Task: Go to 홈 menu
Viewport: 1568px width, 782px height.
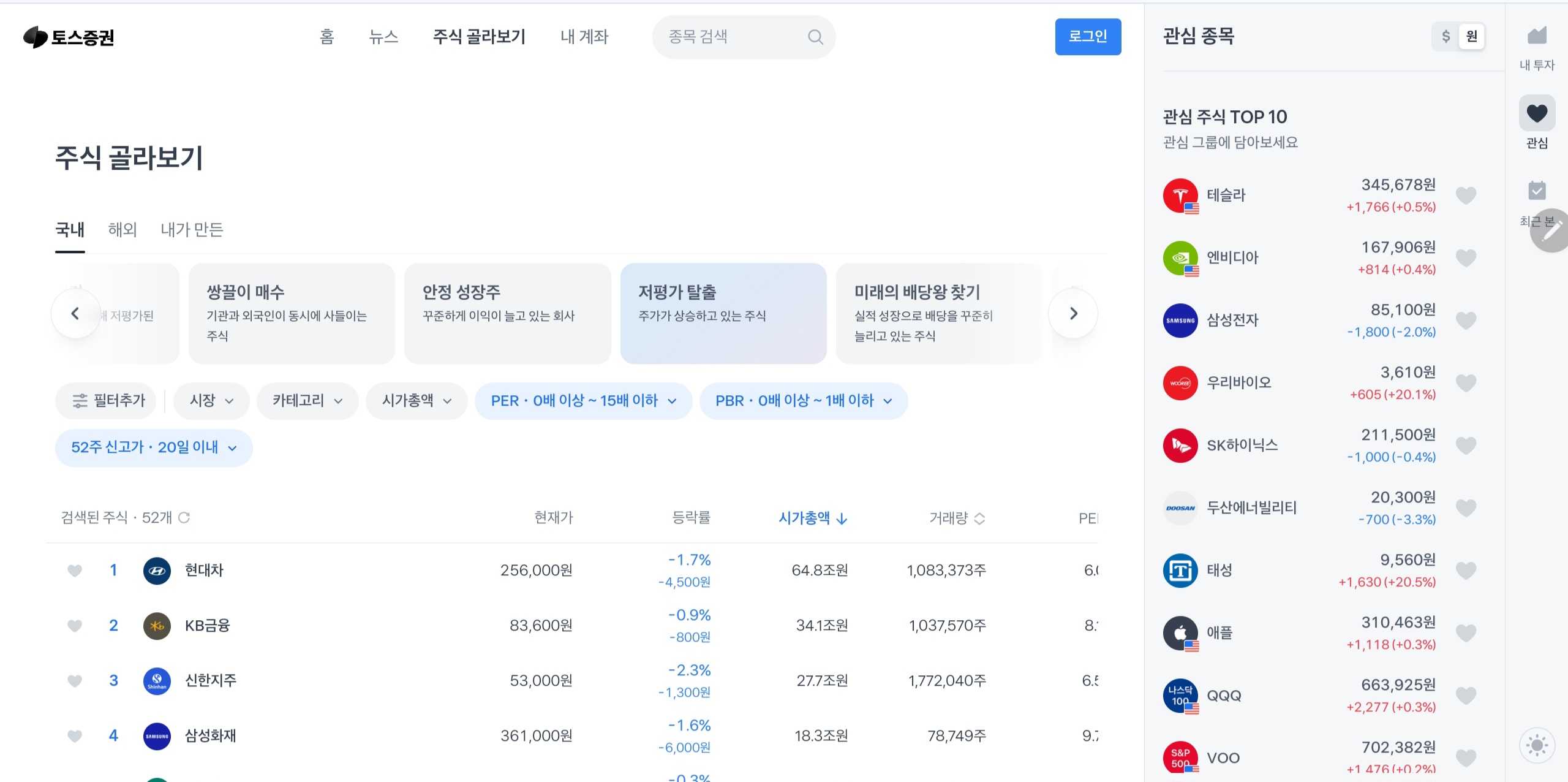Action: (x=327, y=37)
